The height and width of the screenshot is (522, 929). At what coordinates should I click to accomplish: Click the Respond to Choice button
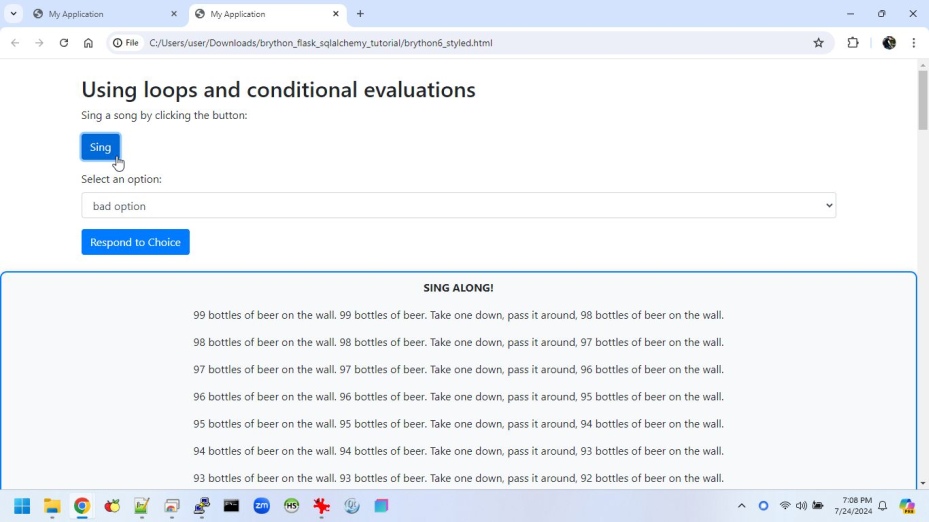[x=135, y=242]
